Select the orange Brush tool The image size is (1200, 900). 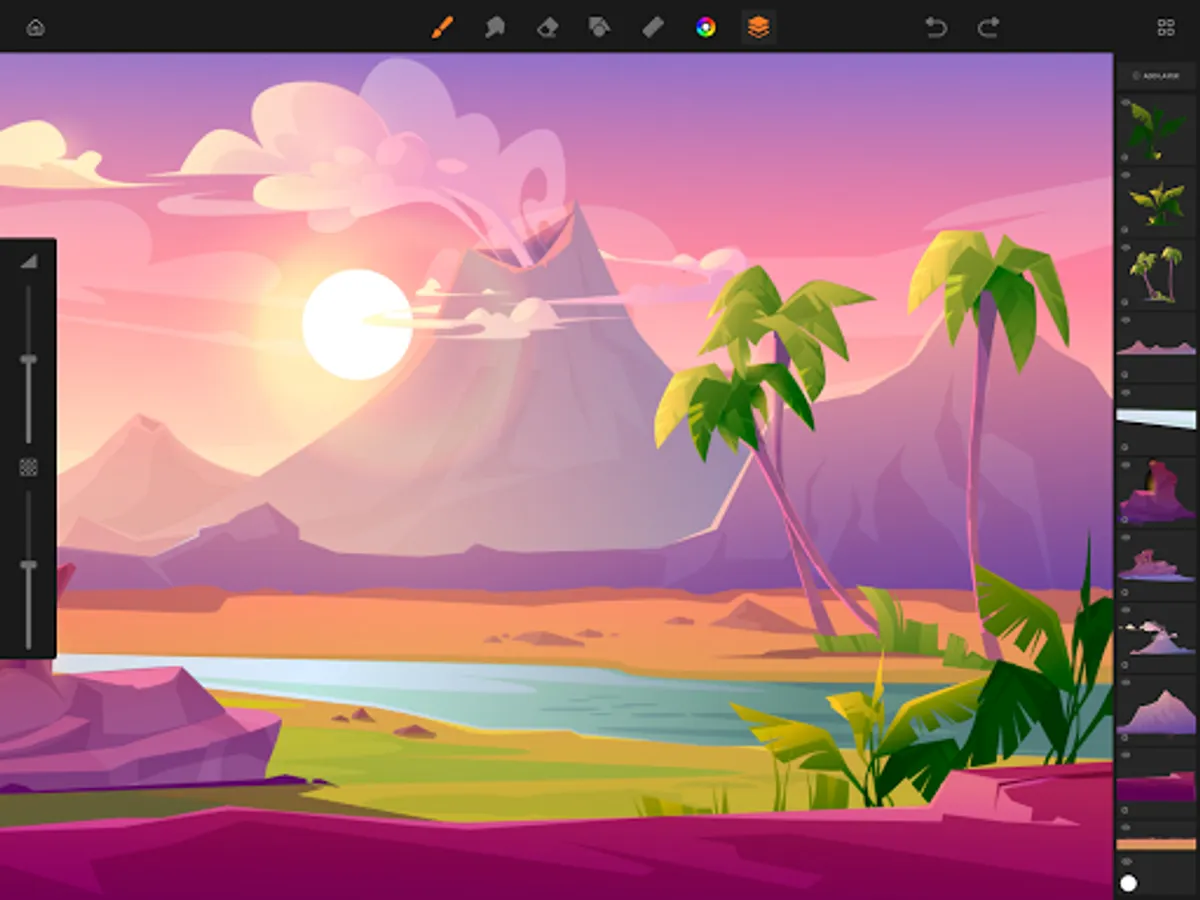click(441, 27)
